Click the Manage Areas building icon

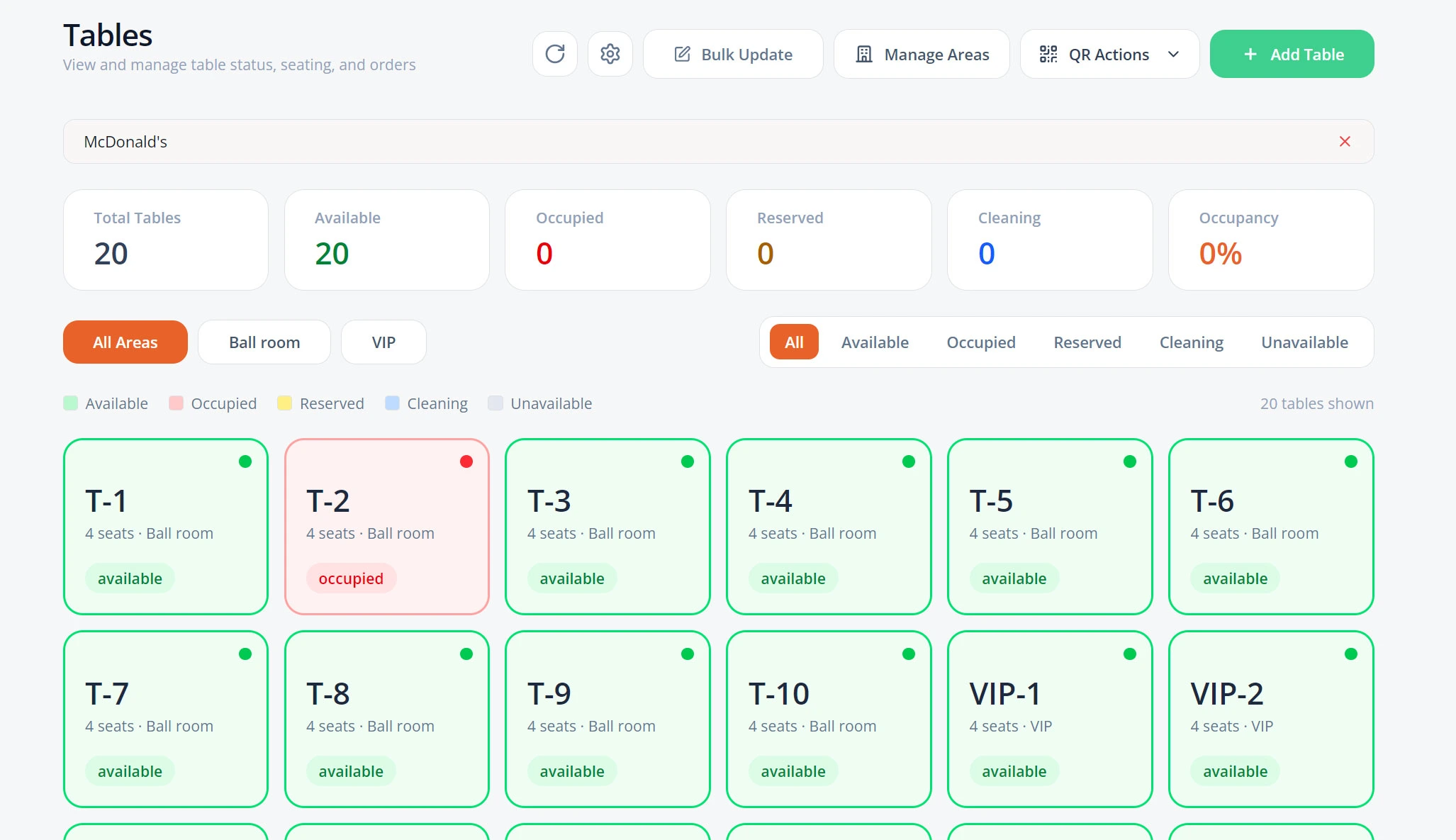[863, 55]
